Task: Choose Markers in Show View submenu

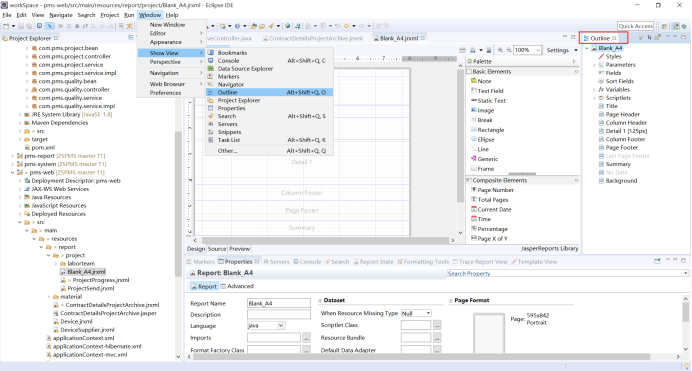Action: (269, 76)
